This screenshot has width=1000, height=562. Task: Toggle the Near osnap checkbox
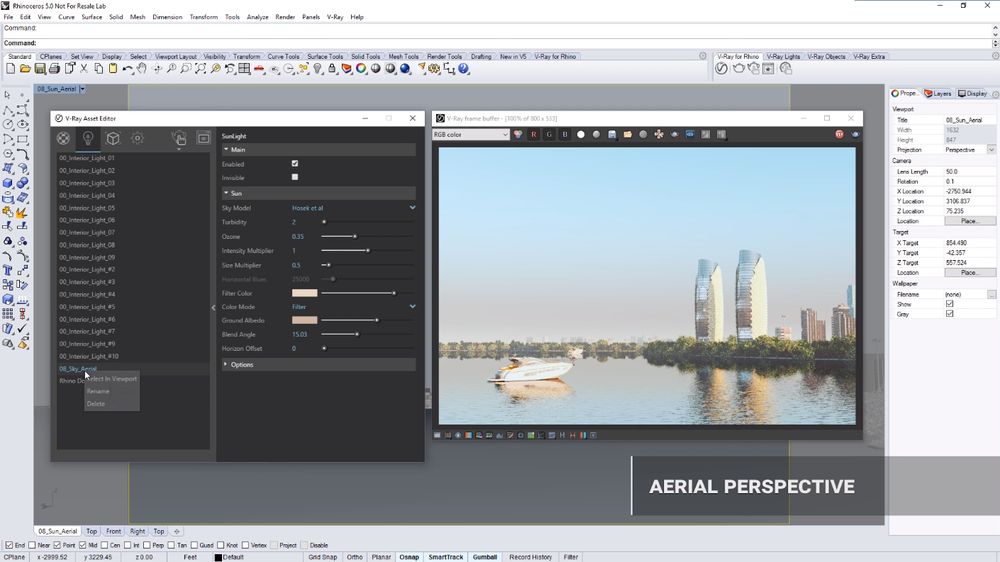(x=32, y=545)
